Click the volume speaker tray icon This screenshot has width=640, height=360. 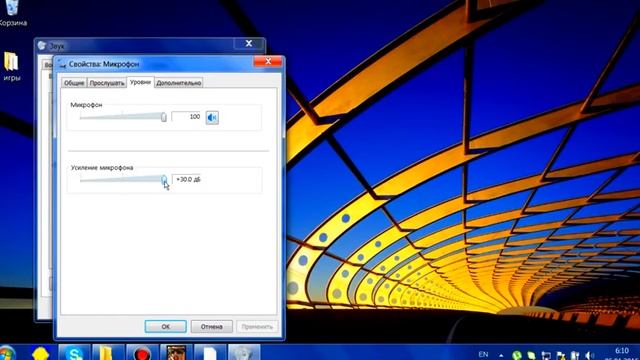(589, 356)
